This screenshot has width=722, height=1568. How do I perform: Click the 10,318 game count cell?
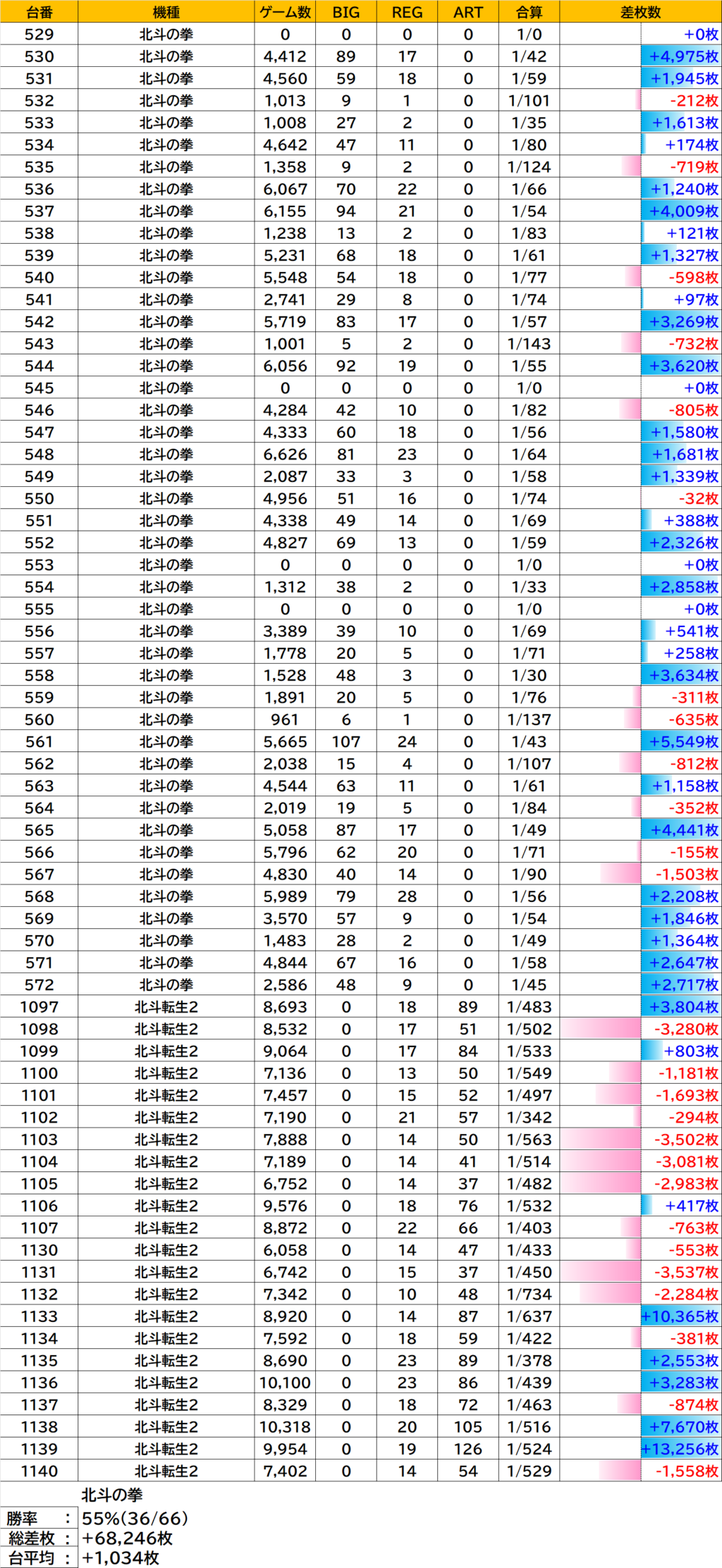click(285, 1427)
